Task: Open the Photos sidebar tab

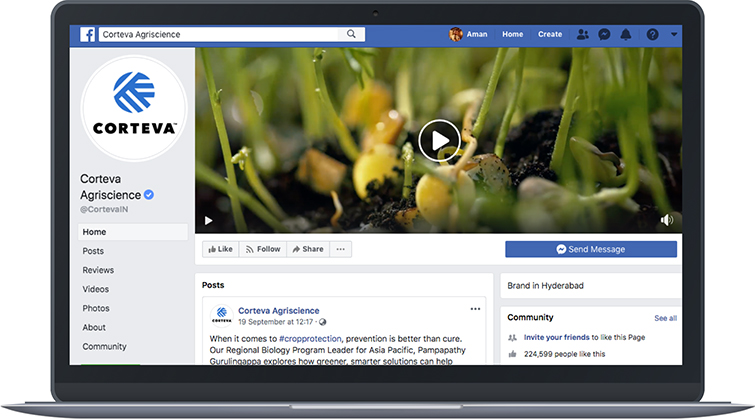Action: point(96,308)
